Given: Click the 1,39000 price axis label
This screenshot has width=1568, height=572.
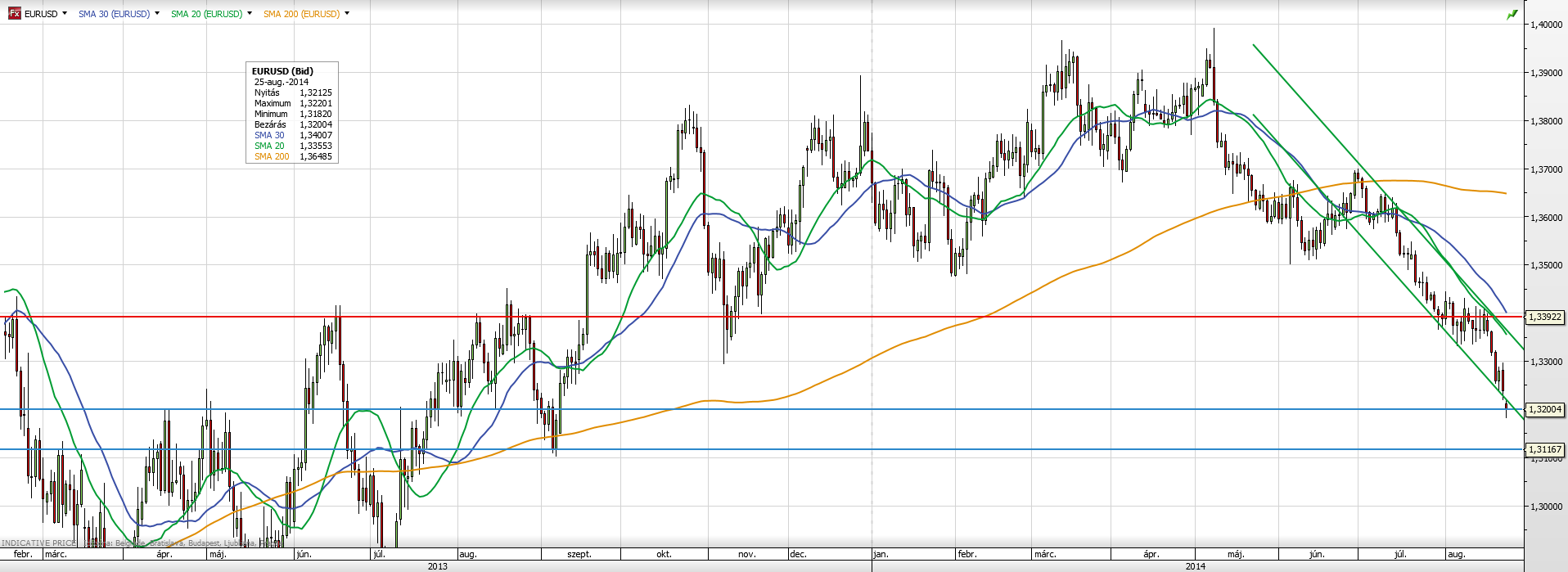Looking at the screenshot, I should tap(1546, 73).
